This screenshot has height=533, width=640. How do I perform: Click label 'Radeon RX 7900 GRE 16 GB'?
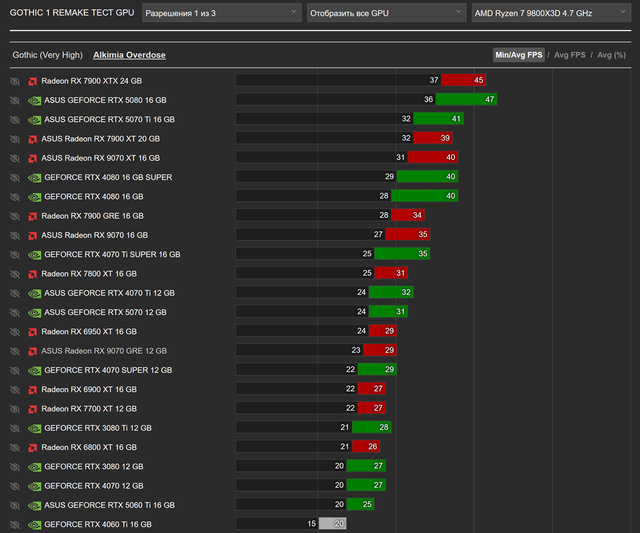coord(92,216)
